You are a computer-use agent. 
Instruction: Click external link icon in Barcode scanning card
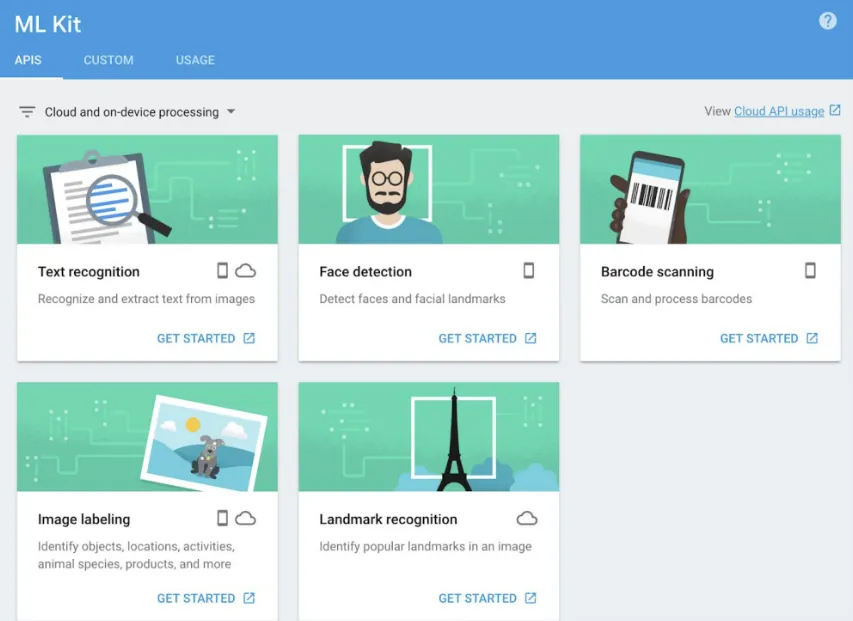click(x=812, y=338)
